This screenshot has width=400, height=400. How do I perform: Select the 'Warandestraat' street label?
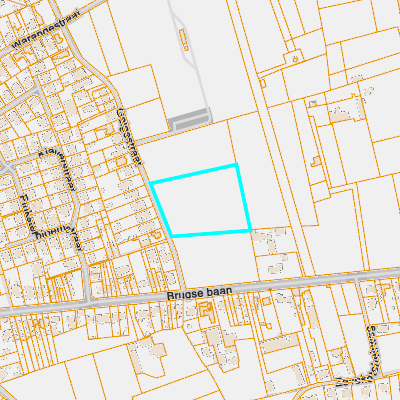point(47,30)
